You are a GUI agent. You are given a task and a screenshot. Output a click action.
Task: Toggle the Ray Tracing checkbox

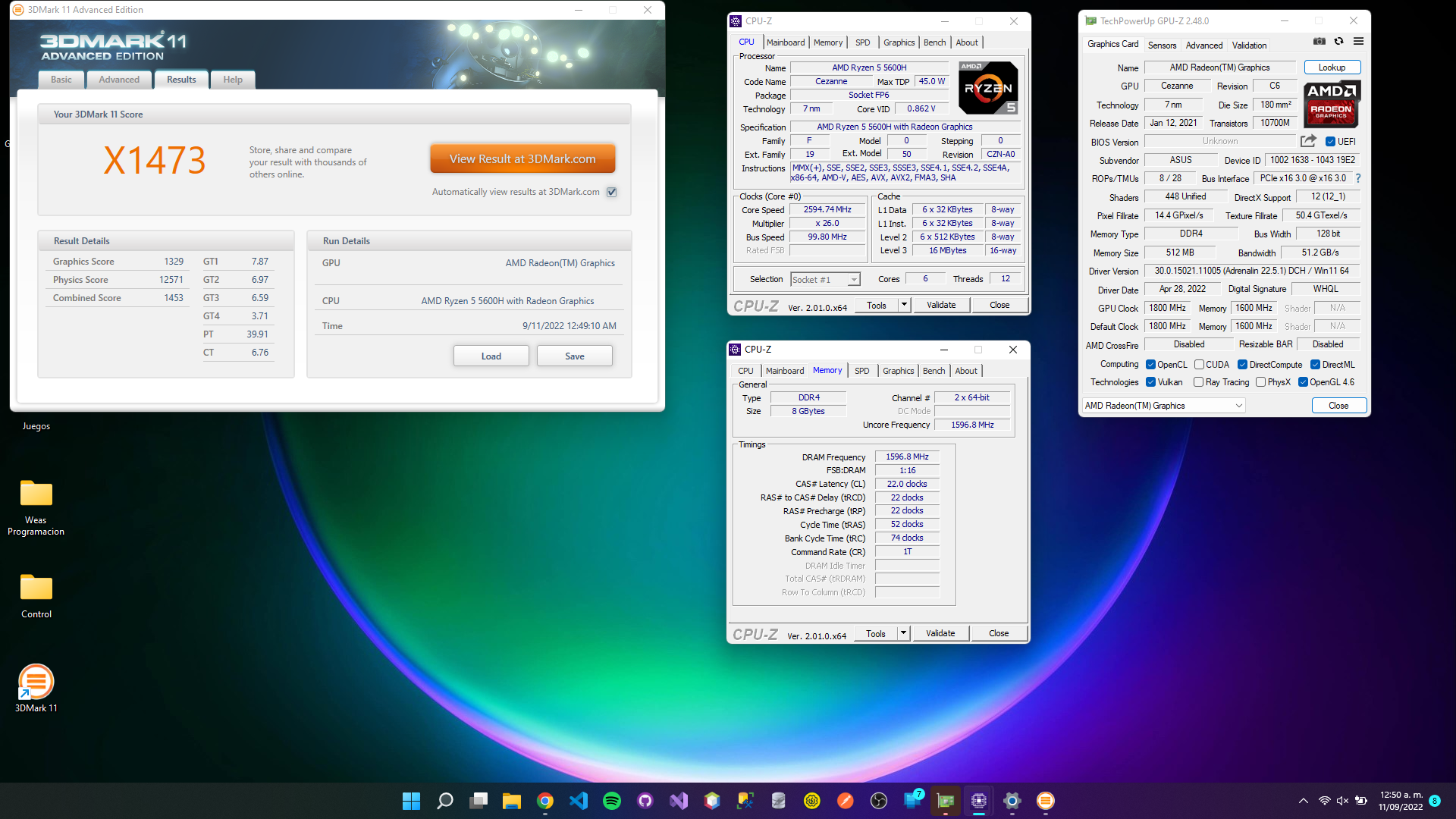(1198, 382)
